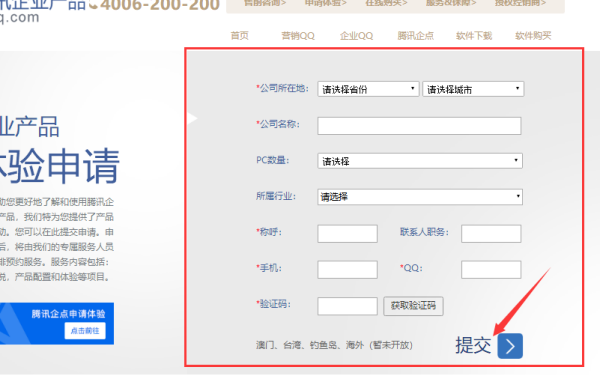
Task: Click the 称呼 input field
Action: click(x=347, y=234)
